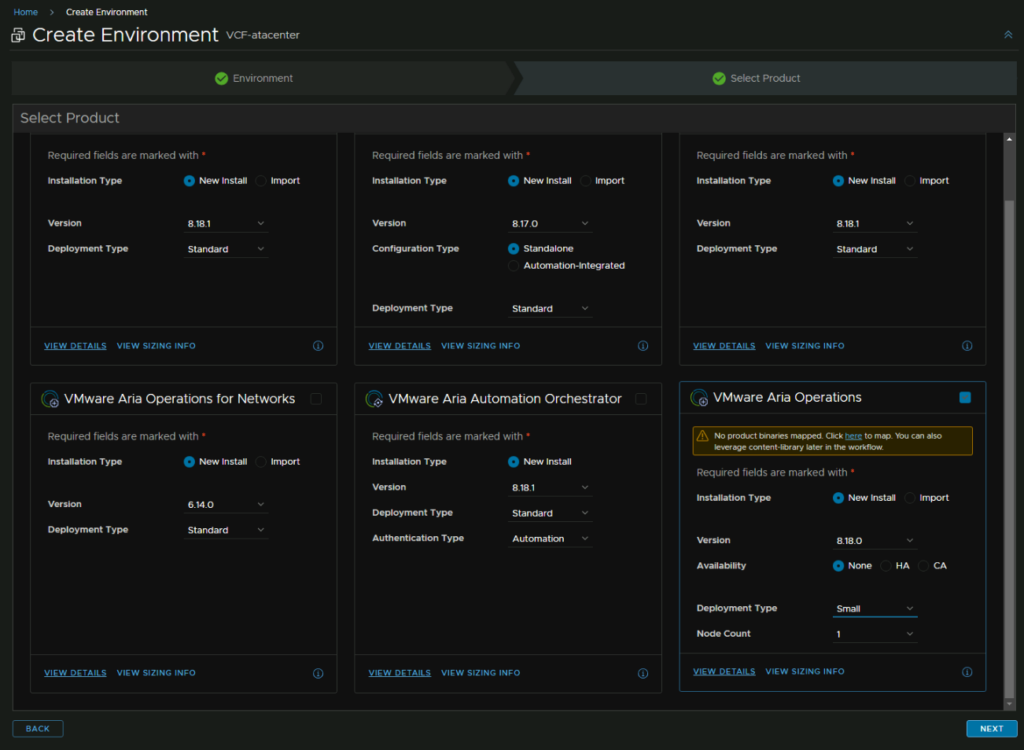
Task: Uncheck the VMware Aria Operations checkbox
Action: coord(965,398)
